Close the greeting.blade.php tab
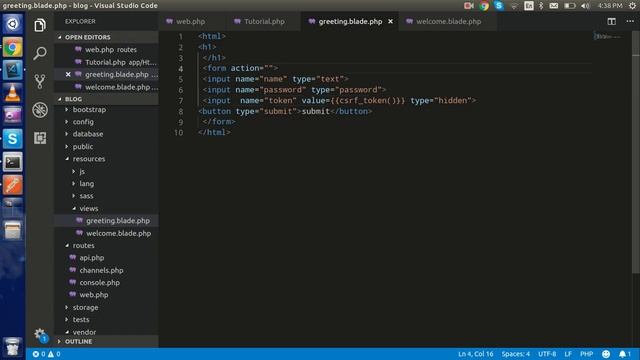Viewport: 640px width, 360px height. point(391,22)
